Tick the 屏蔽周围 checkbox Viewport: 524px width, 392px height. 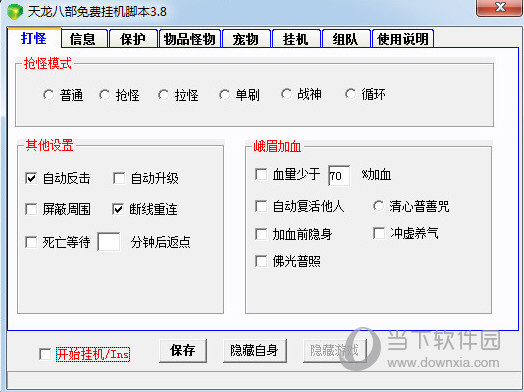[x=31, y=210]
